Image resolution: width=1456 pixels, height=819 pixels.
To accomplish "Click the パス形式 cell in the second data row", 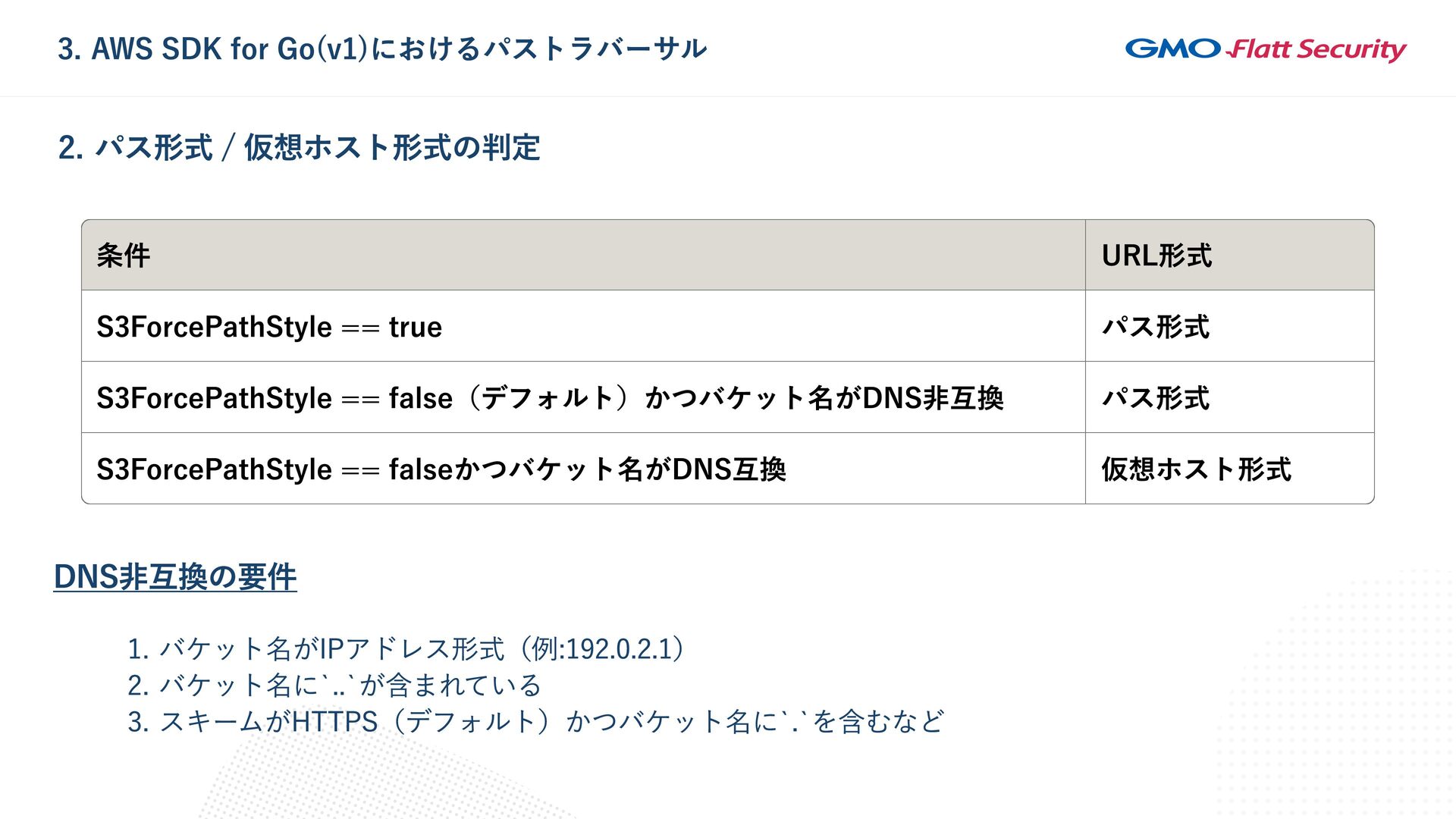I will [x=1155, y=398].
